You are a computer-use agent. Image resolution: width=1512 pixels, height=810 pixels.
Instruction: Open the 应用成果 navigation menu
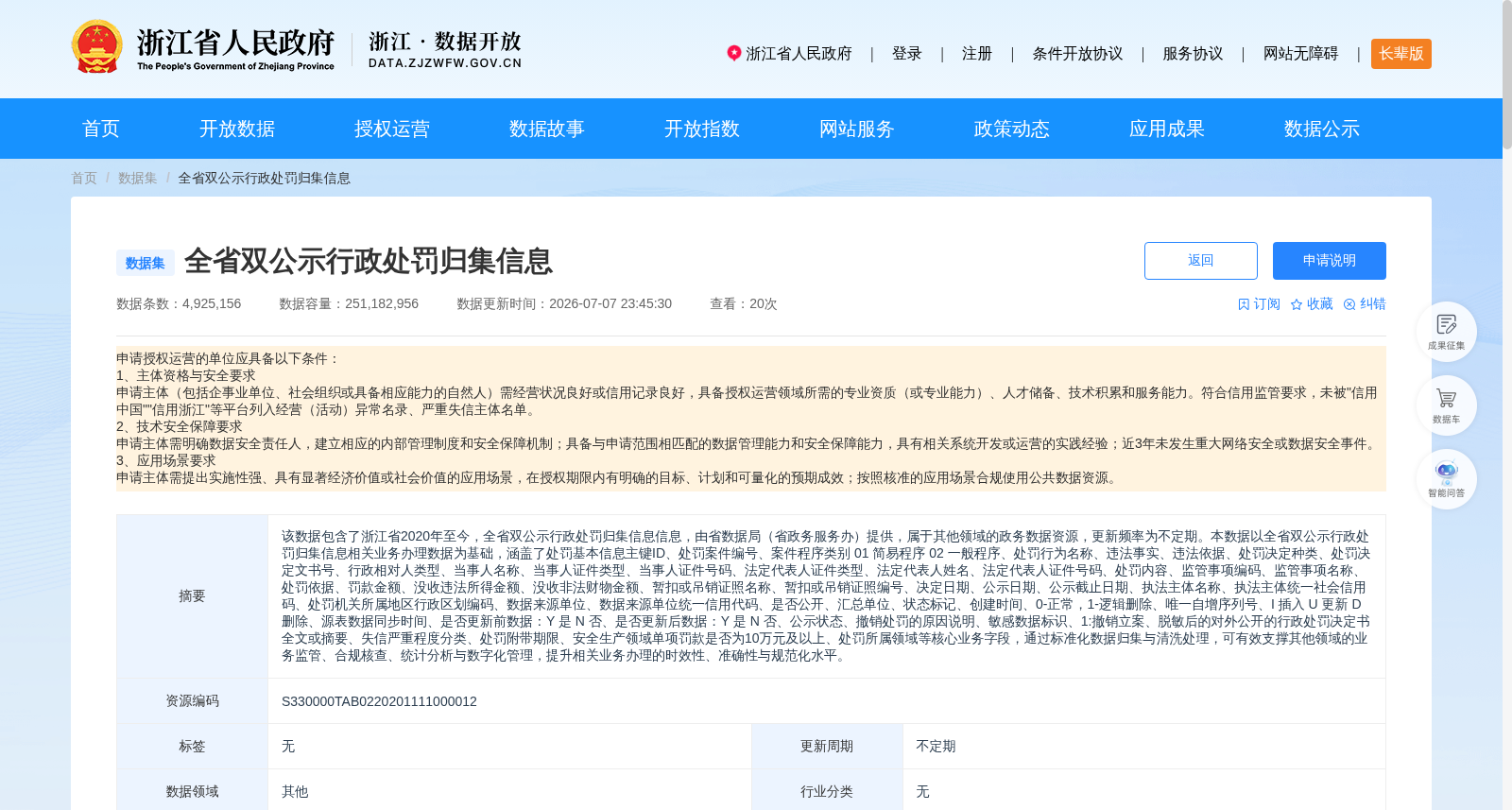1167,129
